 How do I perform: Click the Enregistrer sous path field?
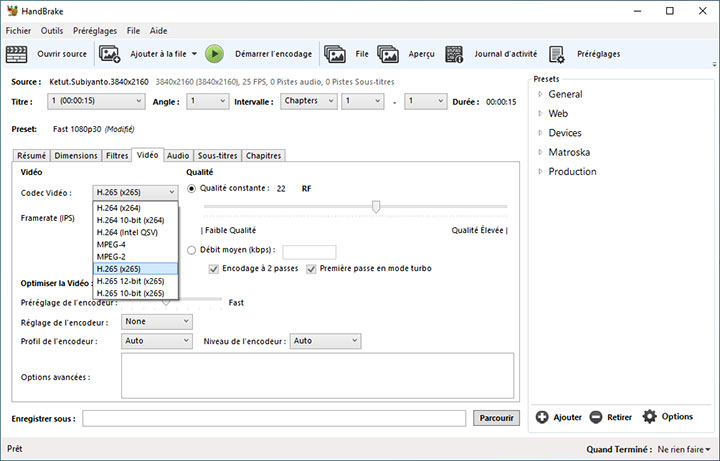tap(273, 418)
